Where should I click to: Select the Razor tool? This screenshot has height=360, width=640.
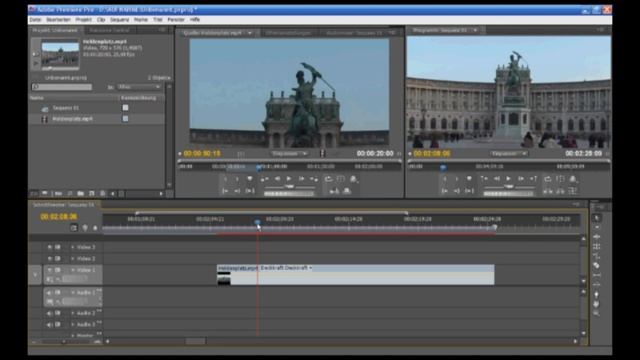tap(596, 265)
